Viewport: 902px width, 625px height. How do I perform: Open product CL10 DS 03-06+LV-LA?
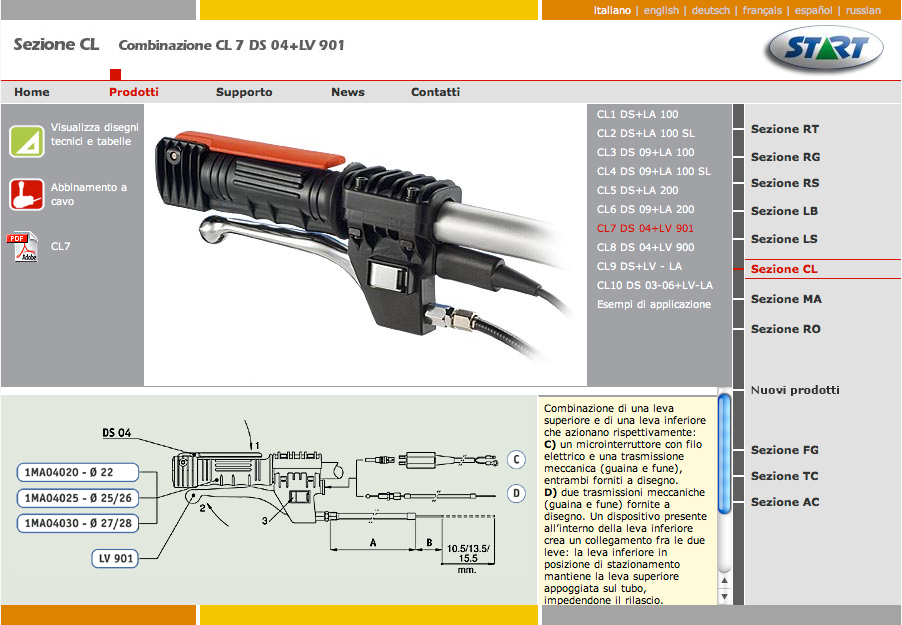[x=655, y=285]
